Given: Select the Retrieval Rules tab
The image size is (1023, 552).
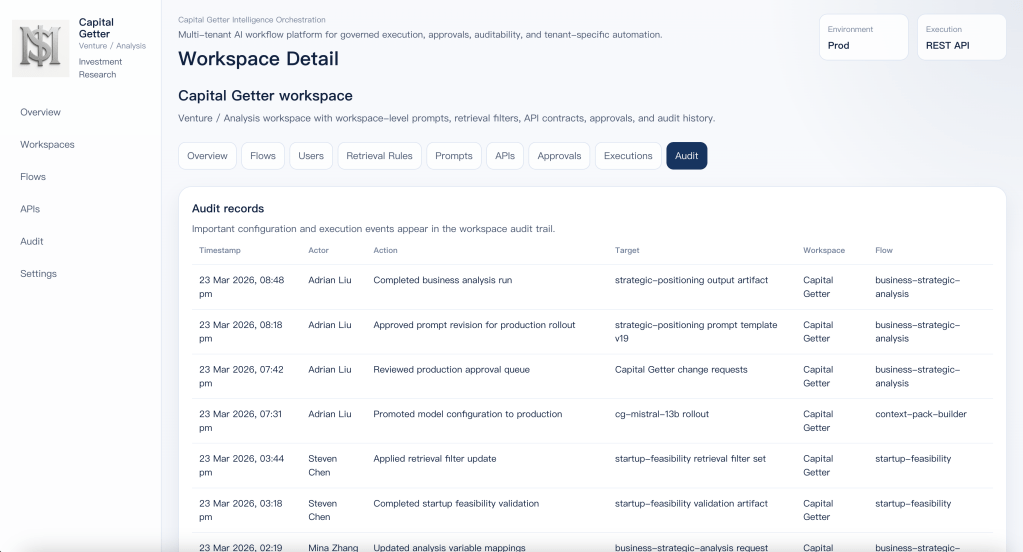Looking at the screenshot, I should (379, 156).
